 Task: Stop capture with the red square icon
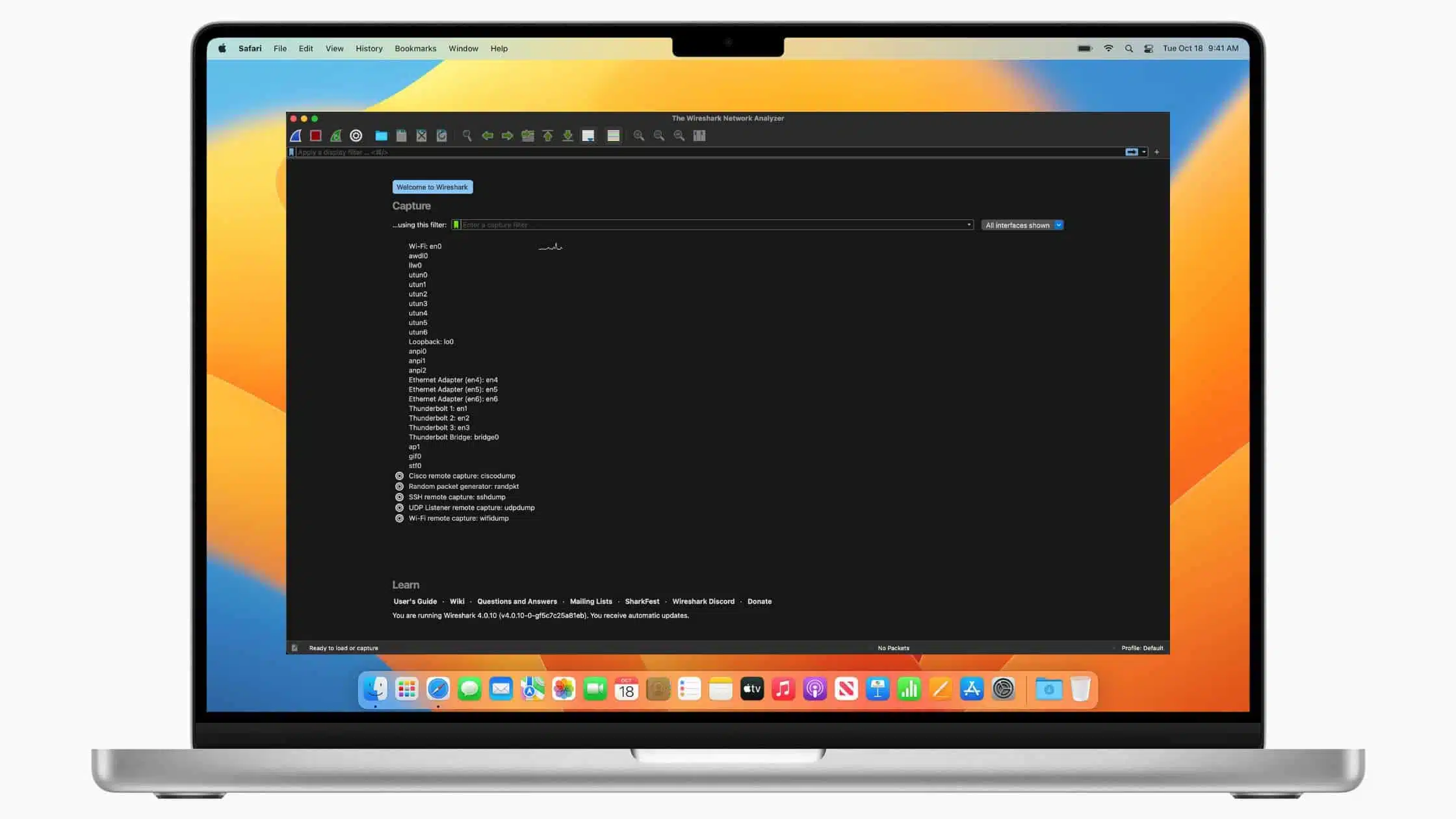tap(316, 136)
